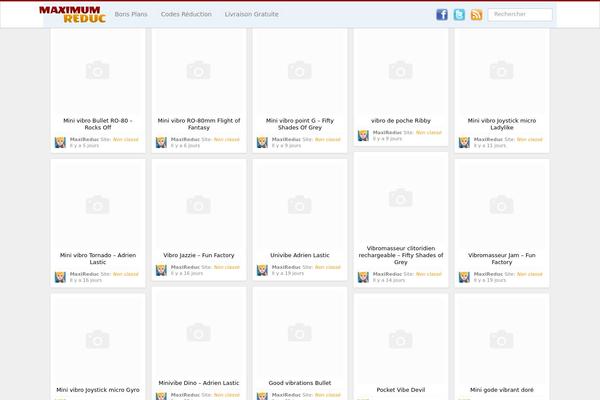This screenshot has height=400, width=600.
Task: Click image placeholder of Mini gode vibrant doré
Action: [x=502, y=340]
